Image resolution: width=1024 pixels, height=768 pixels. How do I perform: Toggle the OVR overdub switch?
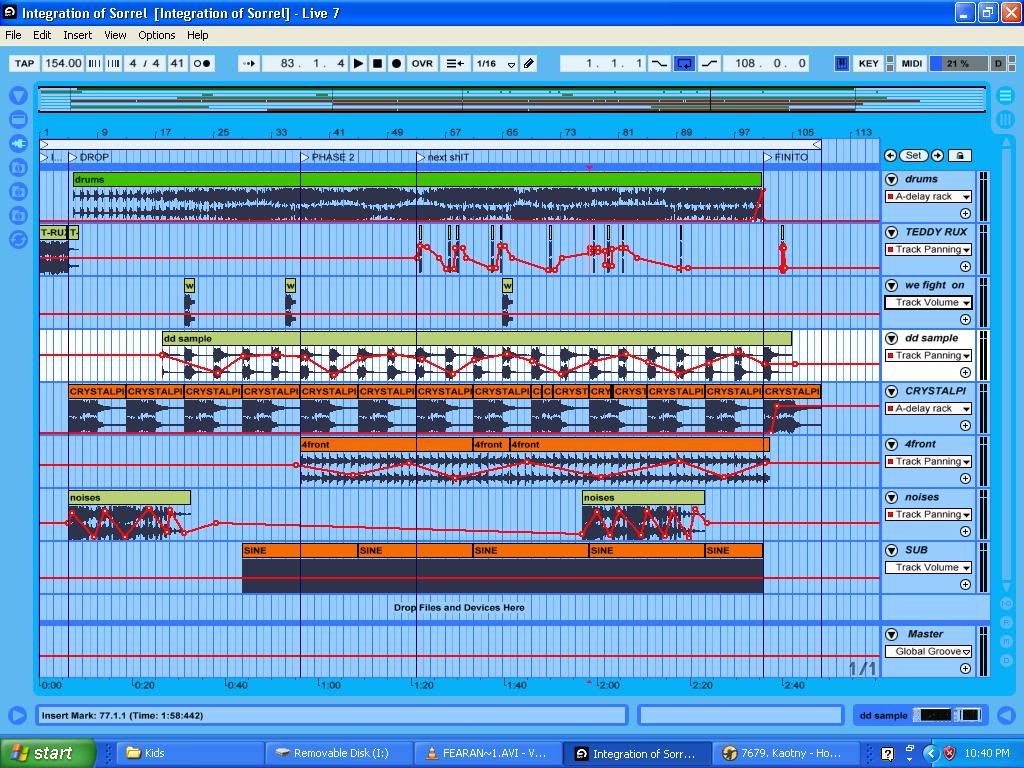tap(422, 63)
